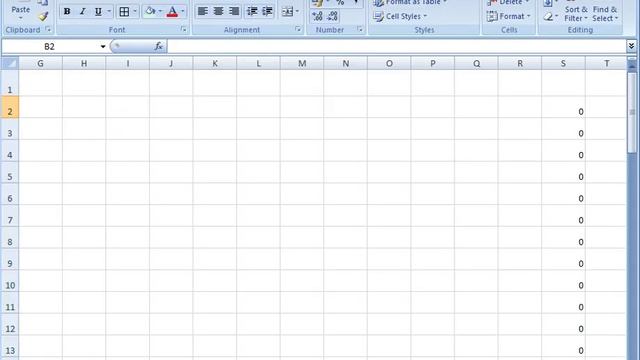640x360 pixels.
Task: Open Merge & Center dropdown arrow
Action: [297, 11]
